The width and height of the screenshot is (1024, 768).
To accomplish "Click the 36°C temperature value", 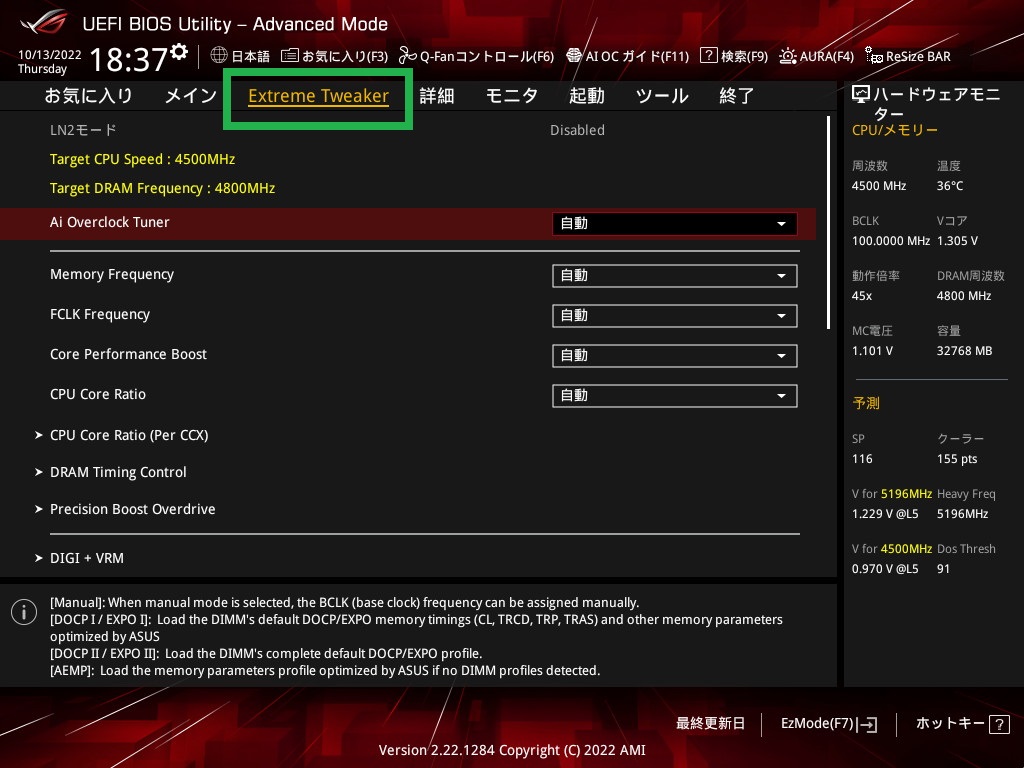I will point(950,186).
